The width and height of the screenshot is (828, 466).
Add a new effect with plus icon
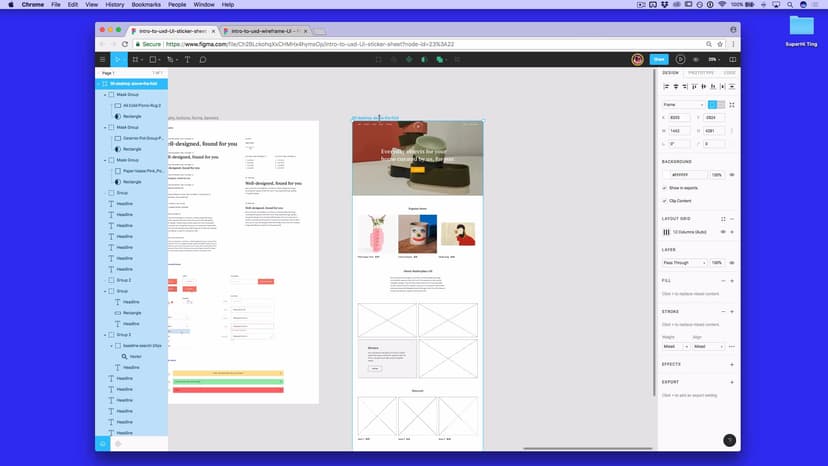click(x=732, y=364)
